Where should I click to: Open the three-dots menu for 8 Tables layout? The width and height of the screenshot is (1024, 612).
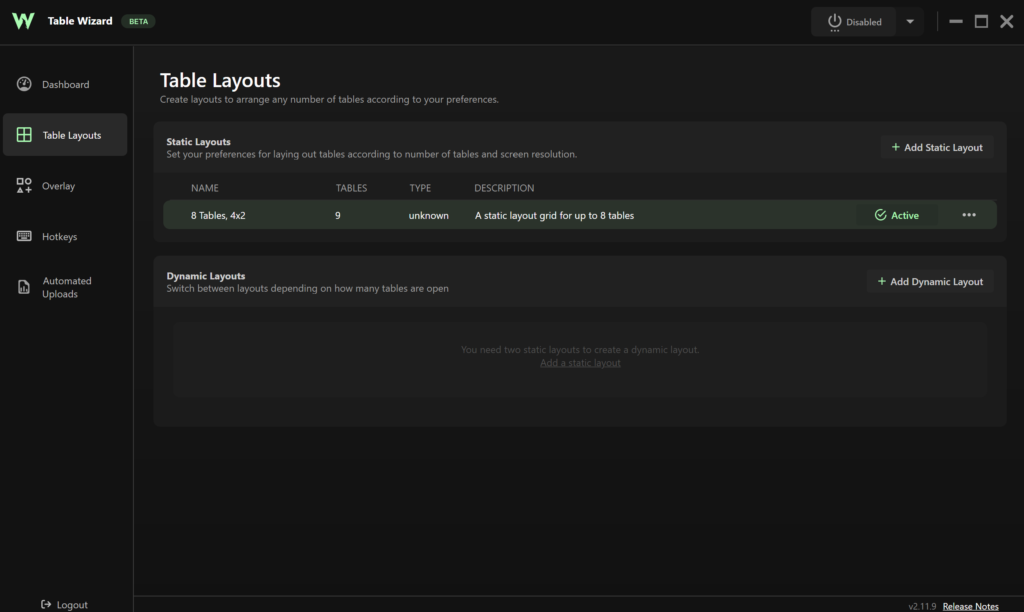pos(968,215)
